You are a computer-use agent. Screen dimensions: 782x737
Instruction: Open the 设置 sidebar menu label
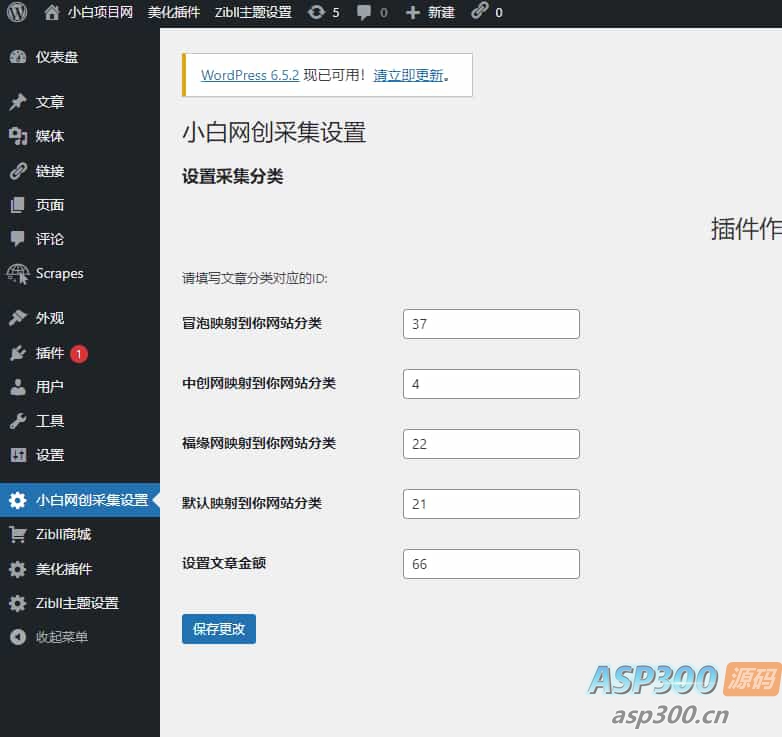tap(50, 455)
